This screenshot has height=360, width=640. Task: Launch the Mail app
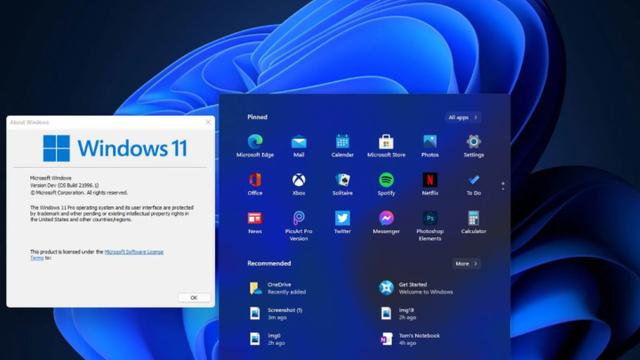[299, 146]
